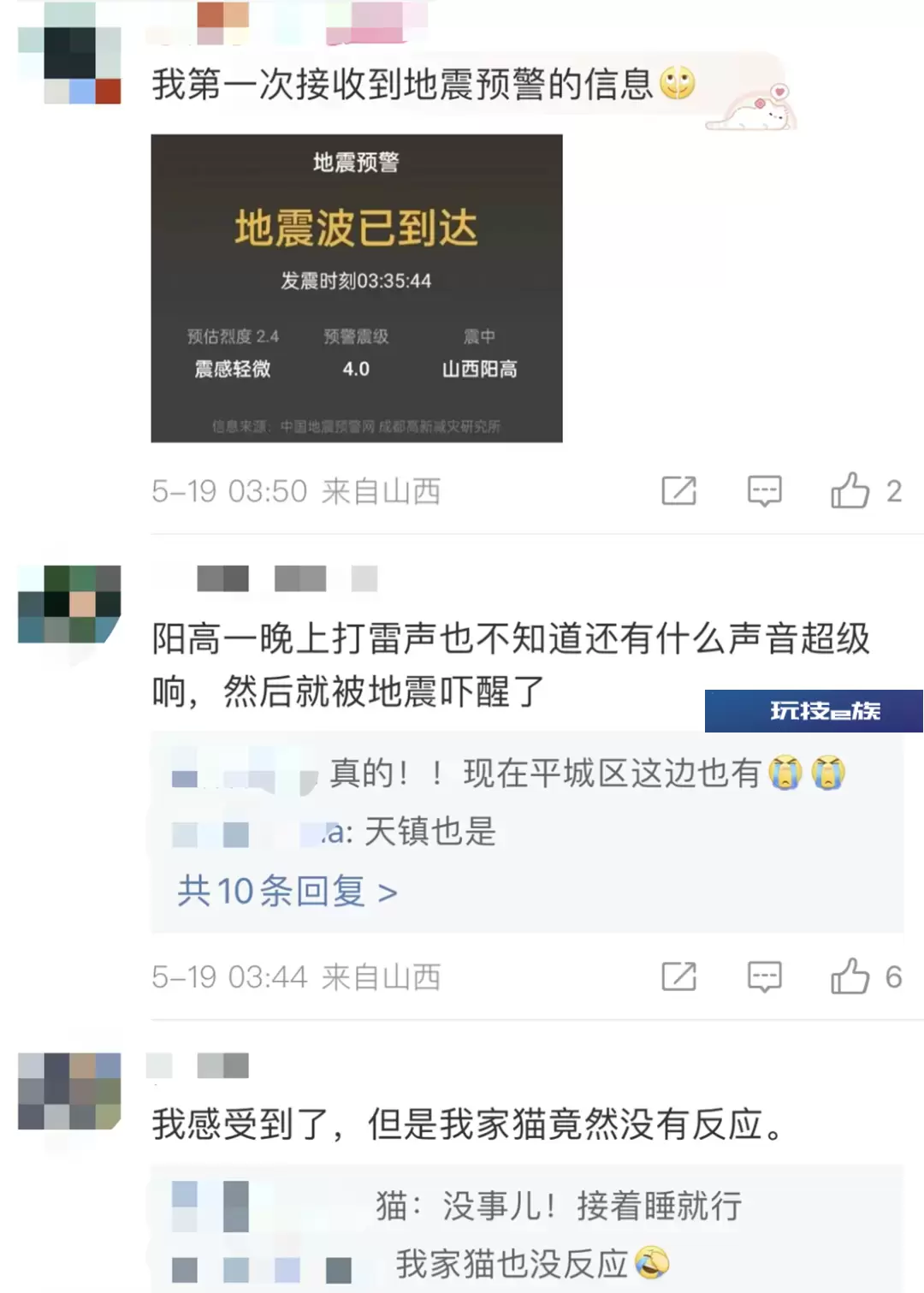Screen dimensions: 924x1293
Task: Share the first comment dated 5-19 03:50
Action: (679, 491)
